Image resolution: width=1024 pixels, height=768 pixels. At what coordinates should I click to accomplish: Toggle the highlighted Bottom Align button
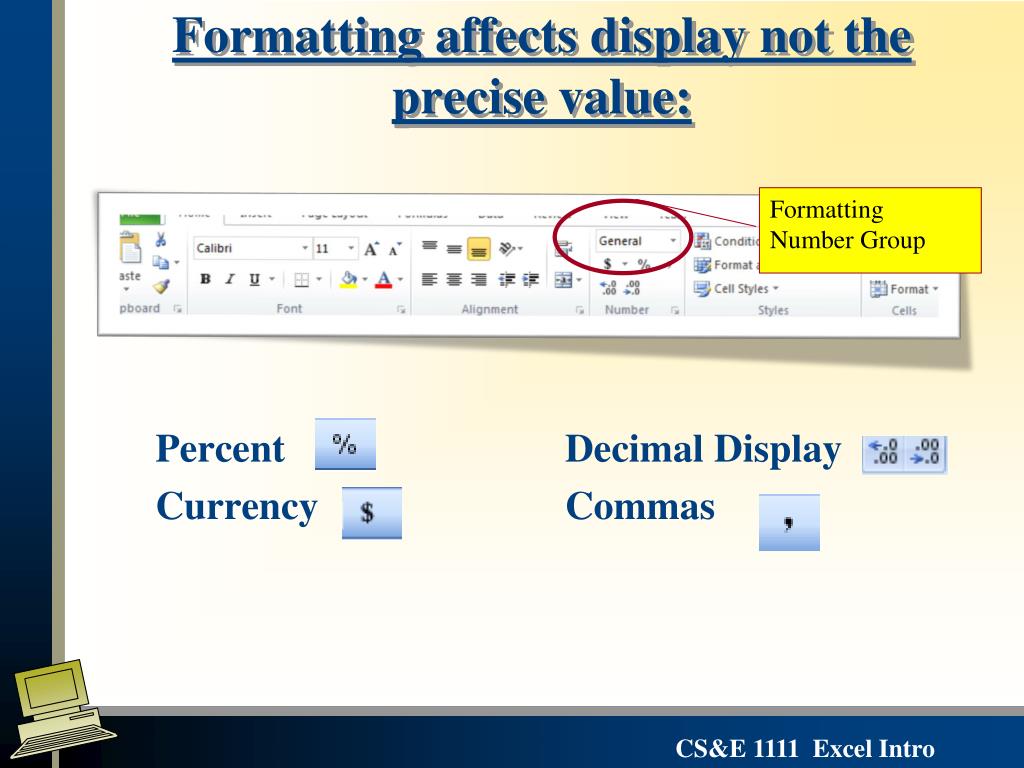(x=479, y=249)
